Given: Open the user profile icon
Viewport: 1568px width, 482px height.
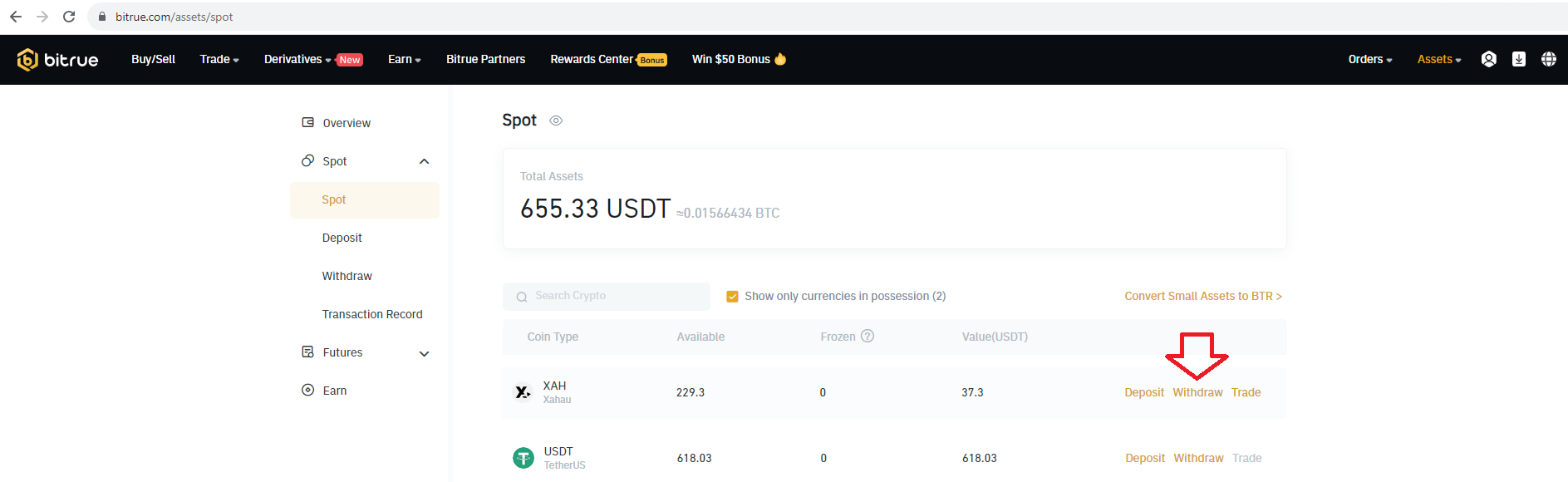Looking at the screenshot, I should pos(1488,59).
